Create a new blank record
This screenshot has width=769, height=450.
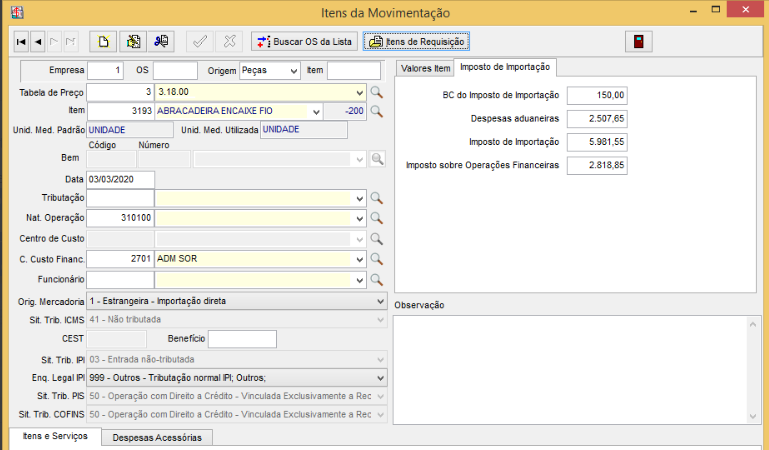point(102,42)
